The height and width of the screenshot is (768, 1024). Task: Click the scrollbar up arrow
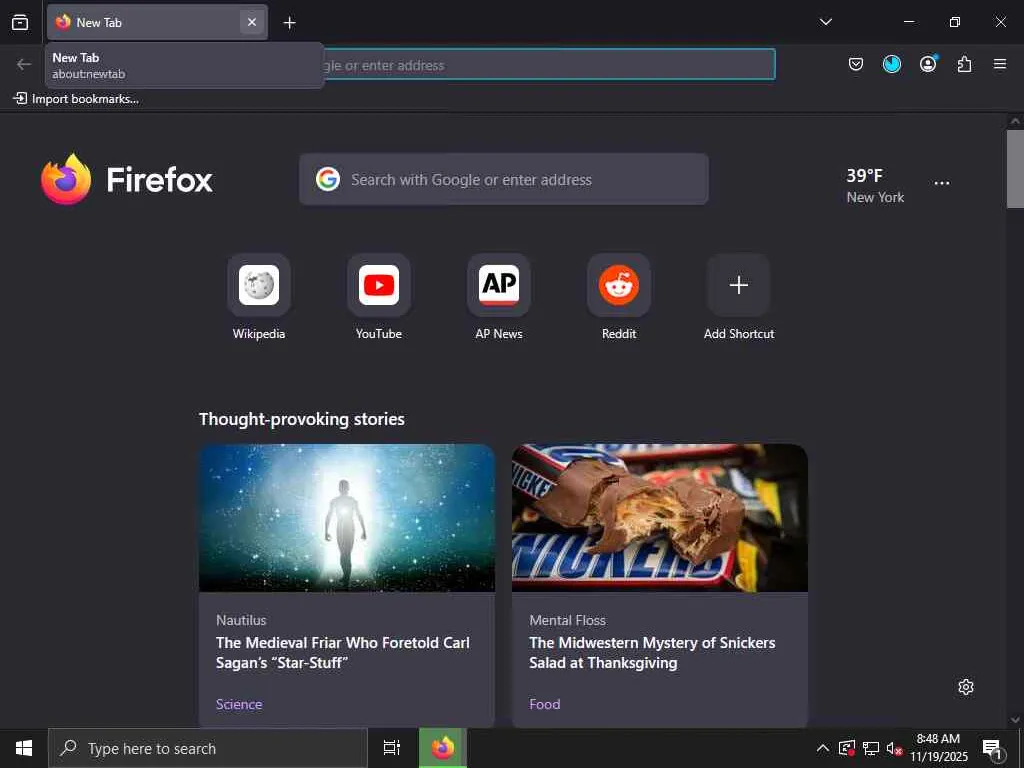coord(1015,121)
